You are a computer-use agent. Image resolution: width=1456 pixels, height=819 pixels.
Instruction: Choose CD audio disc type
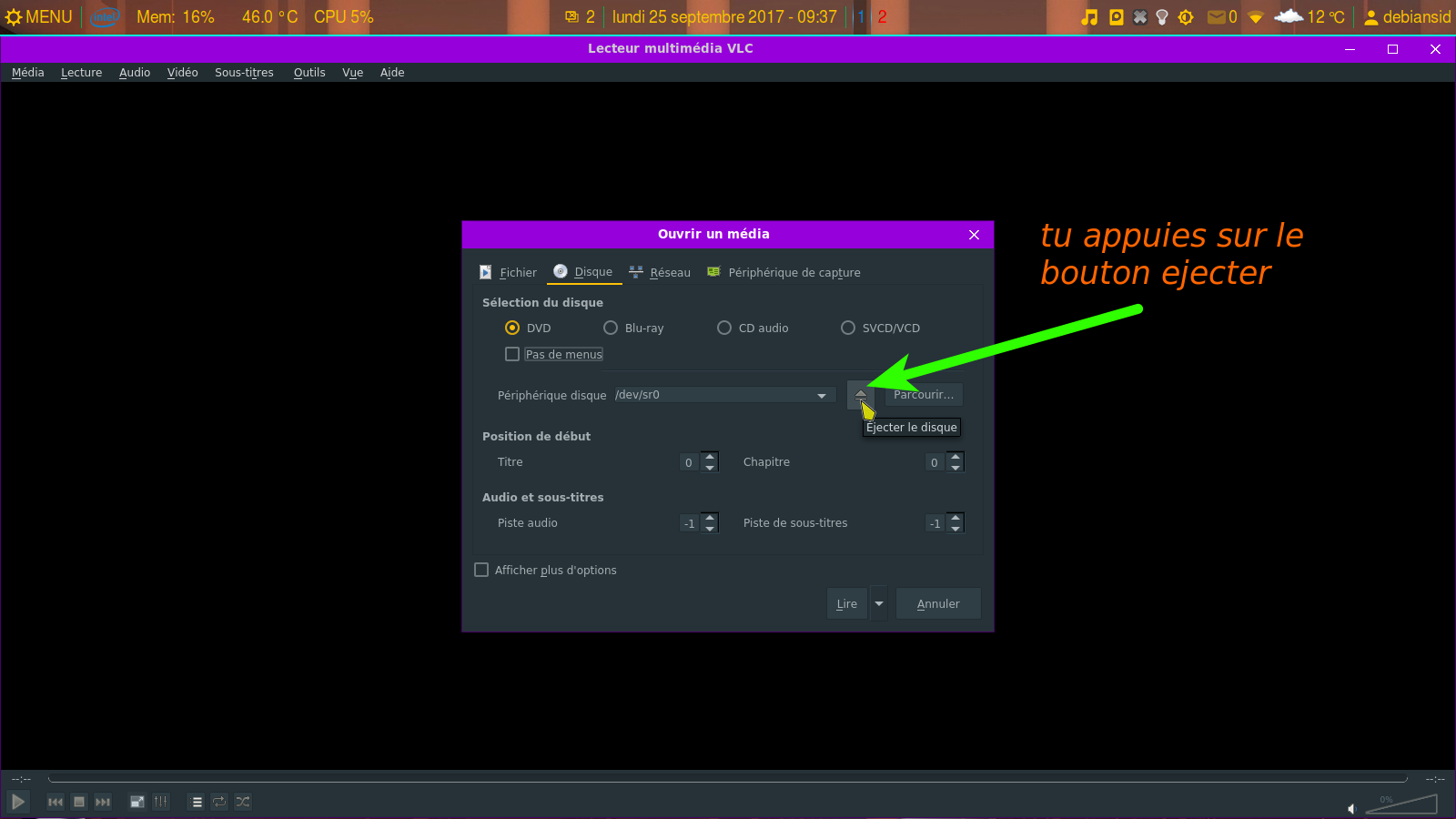point(724,328)
